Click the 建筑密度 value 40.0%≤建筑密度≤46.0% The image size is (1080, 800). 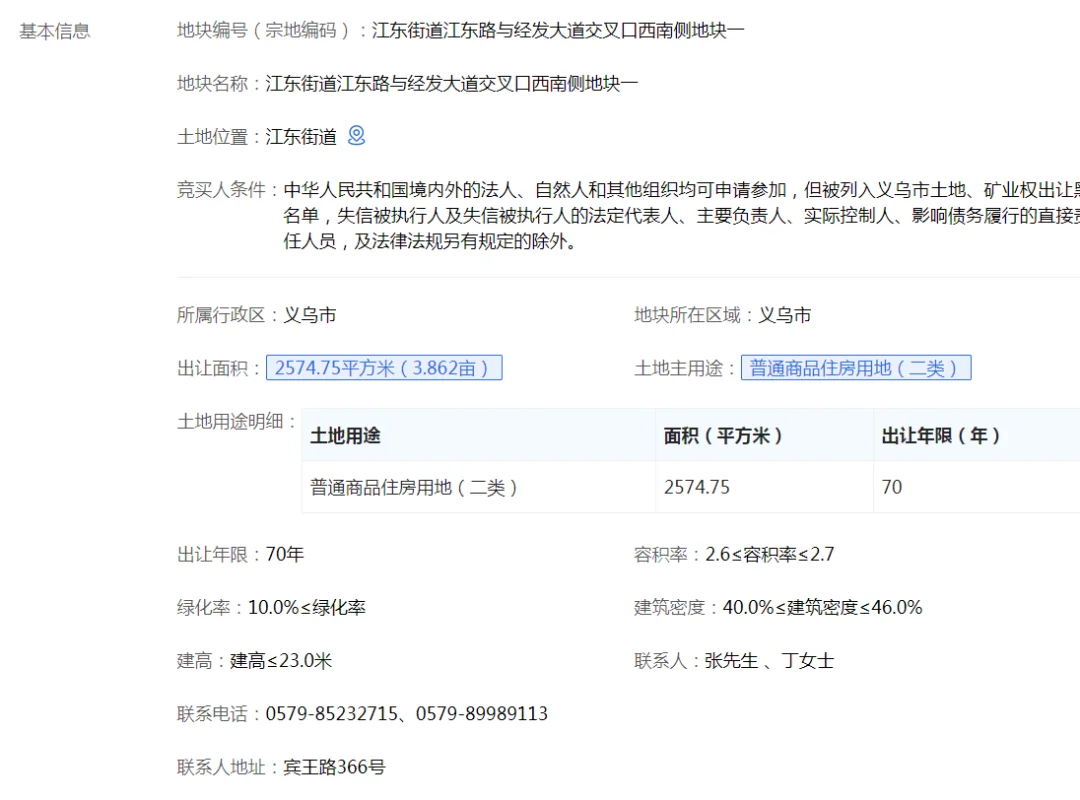pos(822,607)
